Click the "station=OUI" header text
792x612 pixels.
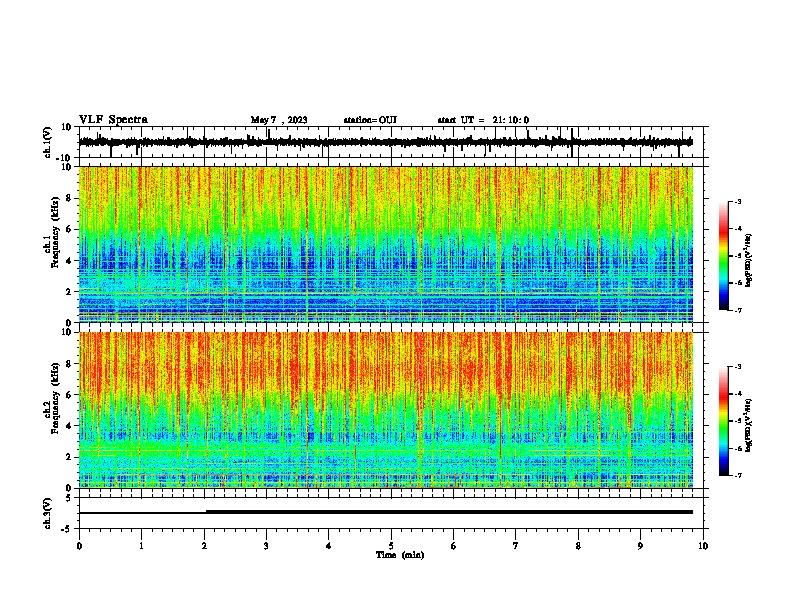click(370, 120)
